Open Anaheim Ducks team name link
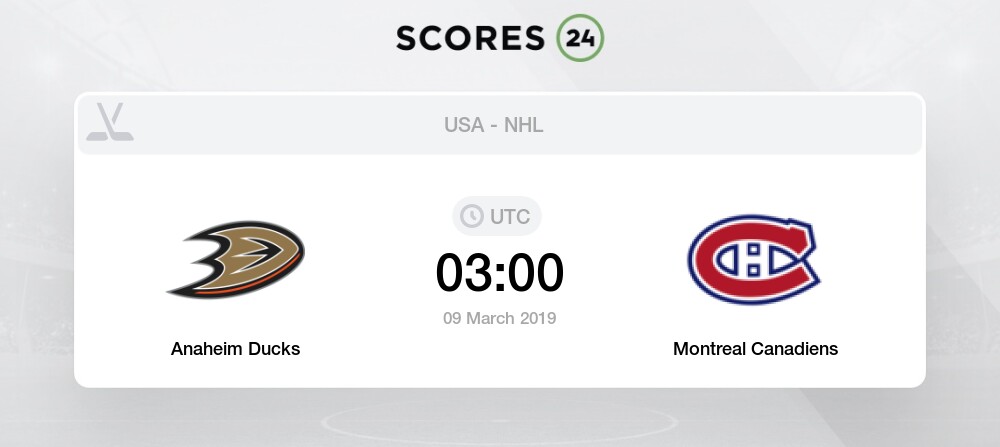The image size is (1000, 447). 235,349
